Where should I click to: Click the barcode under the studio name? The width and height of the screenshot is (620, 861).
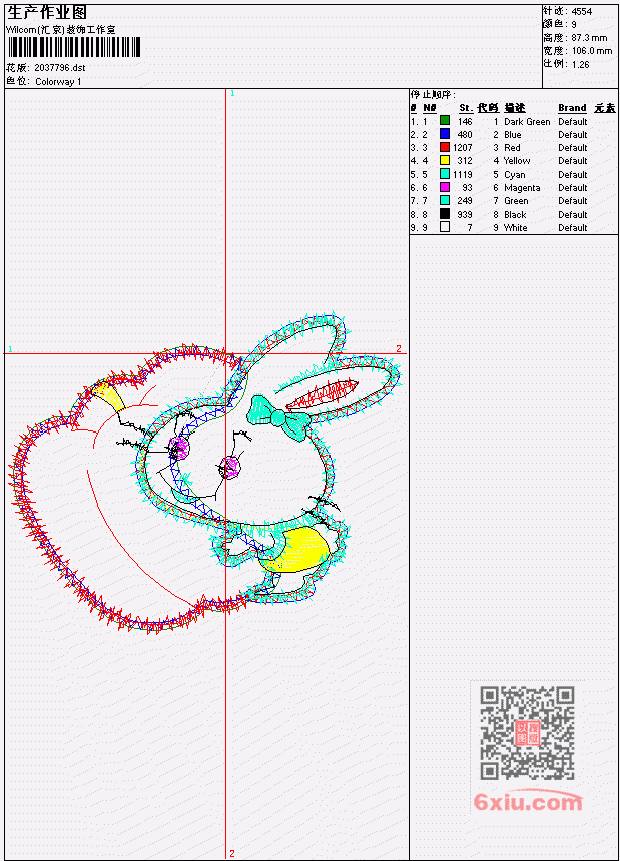tap(74, 47)
